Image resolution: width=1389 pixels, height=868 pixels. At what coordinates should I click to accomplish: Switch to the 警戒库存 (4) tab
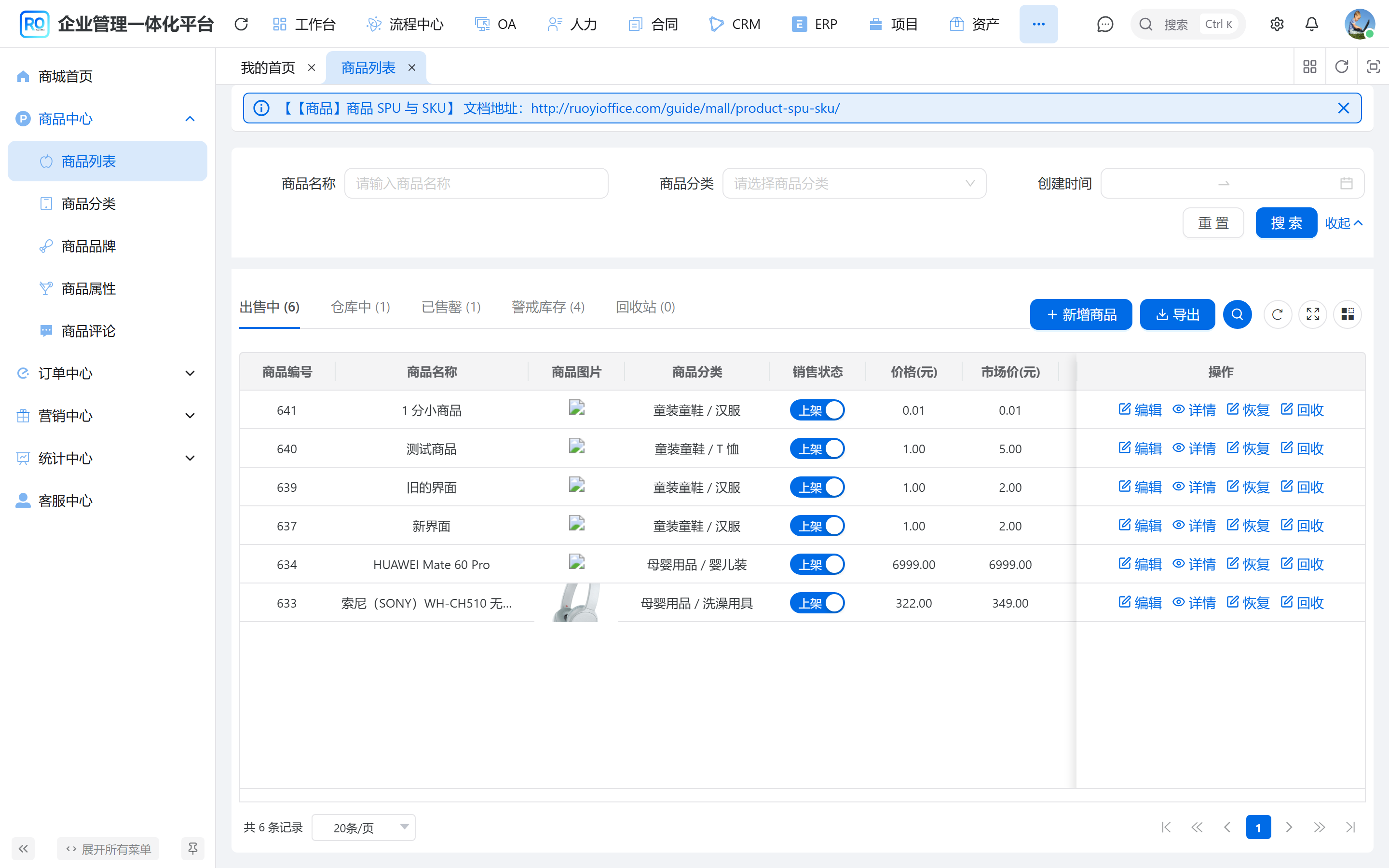[x=548, y=307]
